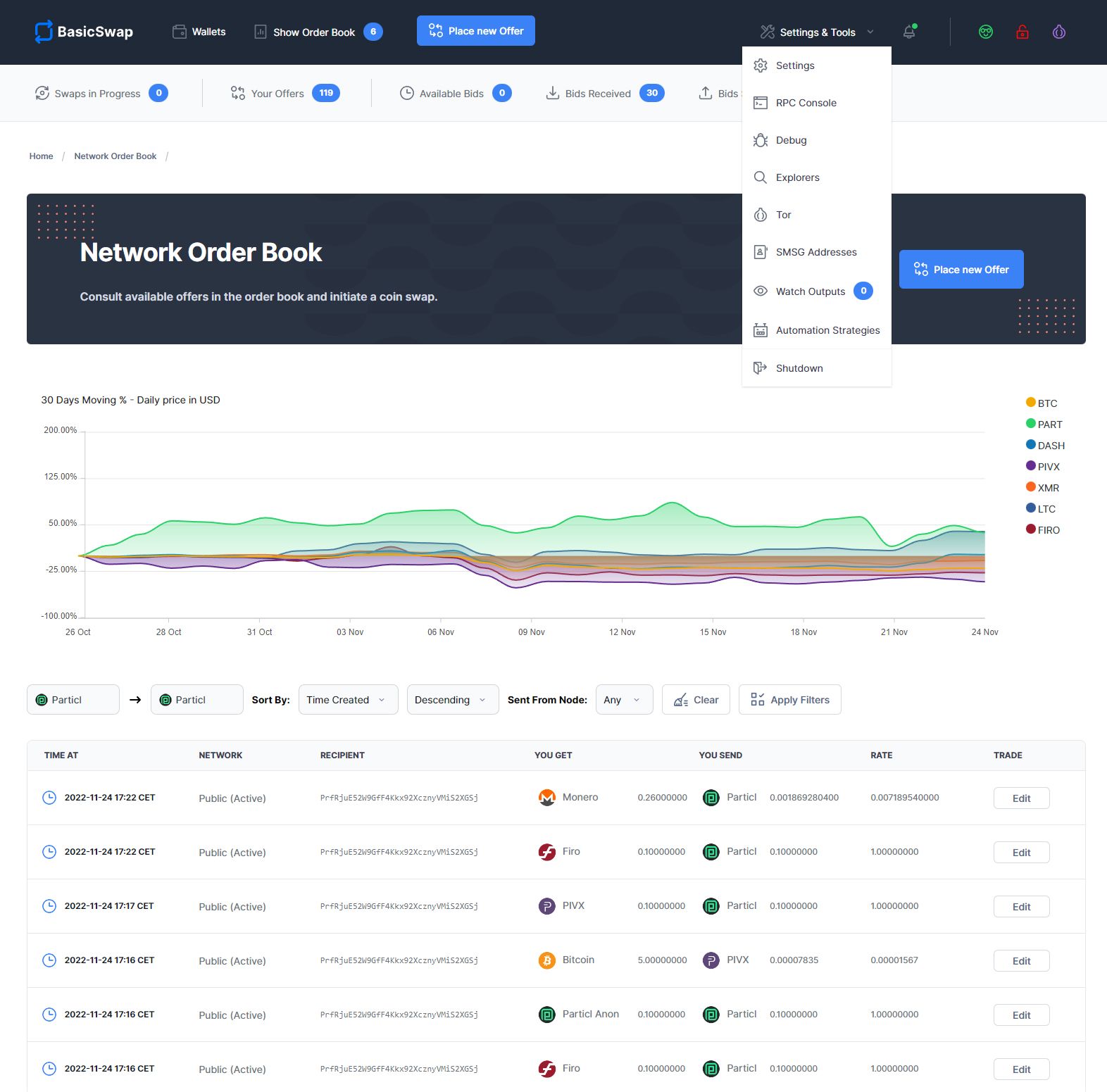The width and height of the screenshot is (1107, 1092).
Task: Toggle PIVX series in chart legend
Action: (1043, 466)
